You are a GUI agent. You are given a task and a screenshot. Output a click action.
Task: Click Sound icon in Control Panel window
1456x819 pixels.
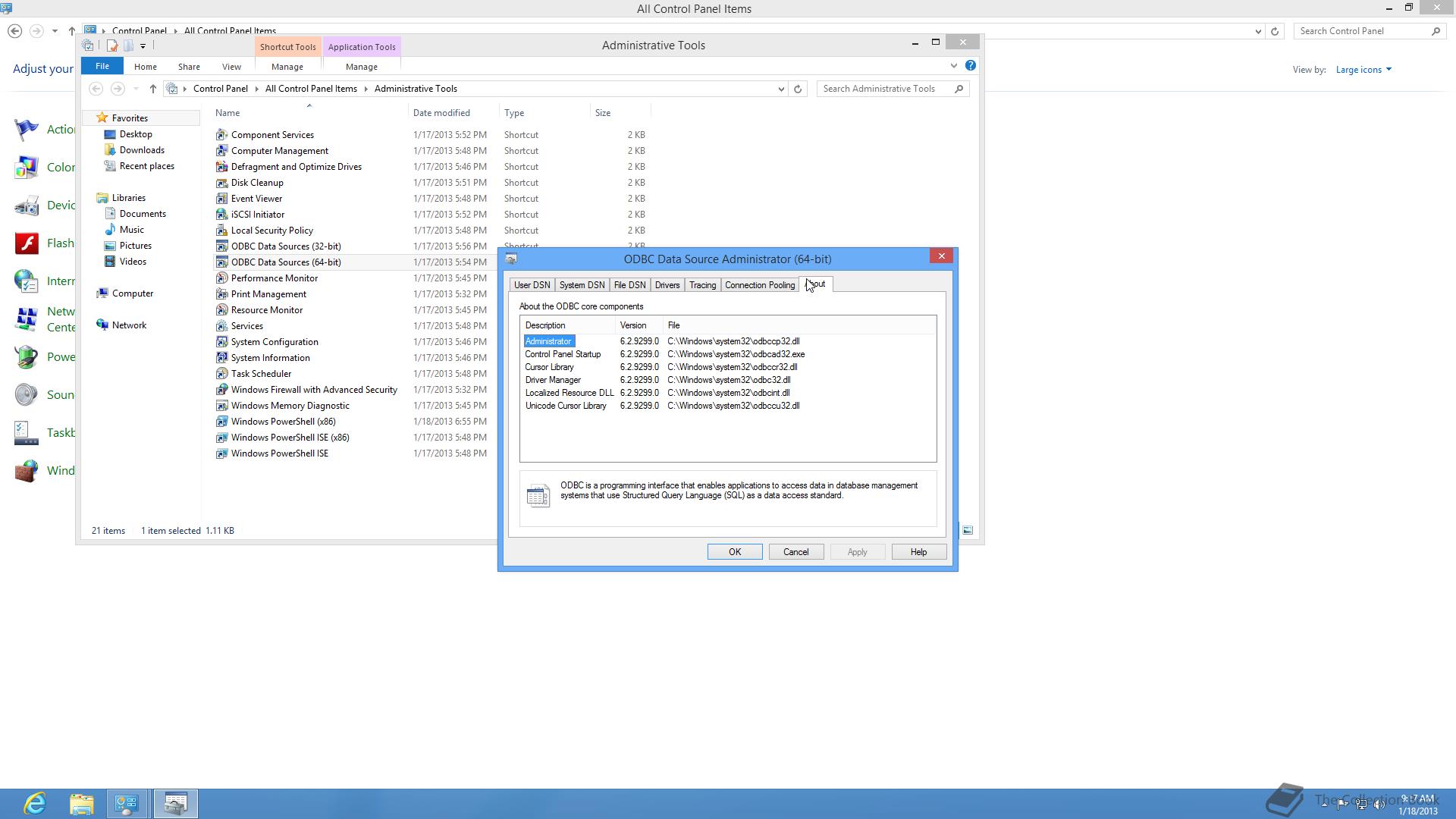(x=27, y=395)
